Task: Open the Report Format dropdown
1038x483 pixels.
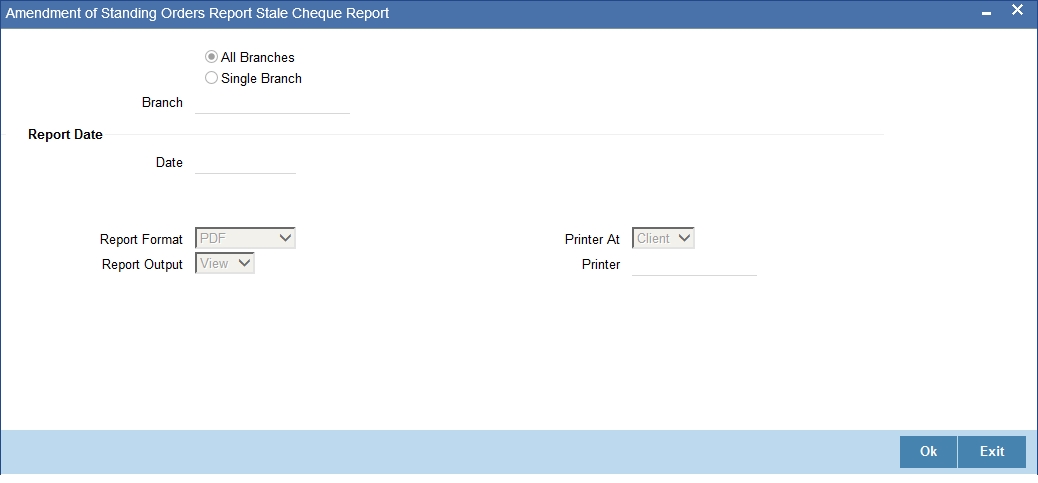Action: click(246, 238)
